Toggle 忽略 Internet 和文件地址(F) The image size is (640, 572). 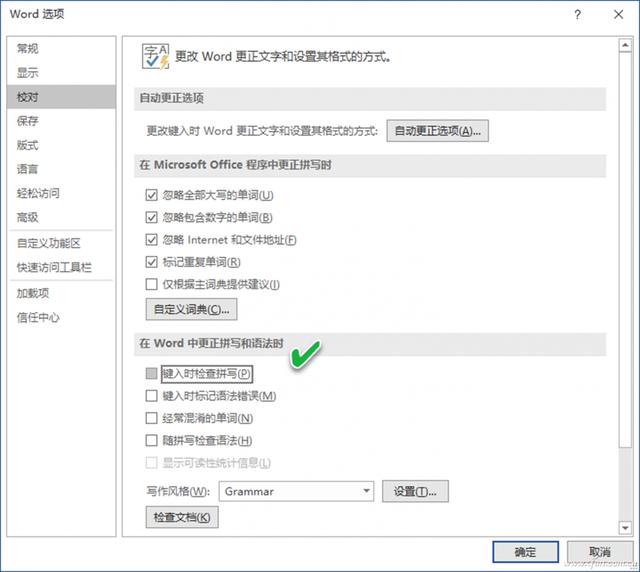(x=151, y=240)
